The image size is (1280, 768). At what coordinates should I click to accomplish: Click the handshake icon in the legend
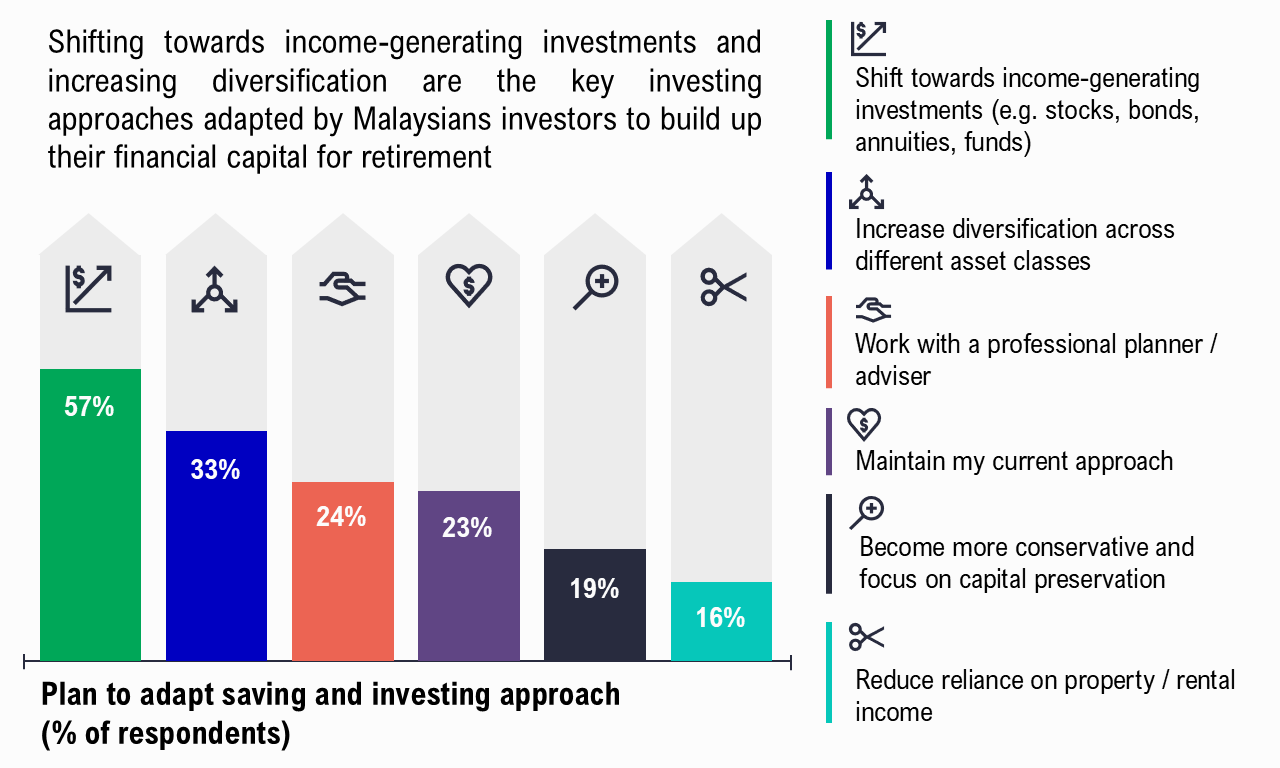click(872, 310)
